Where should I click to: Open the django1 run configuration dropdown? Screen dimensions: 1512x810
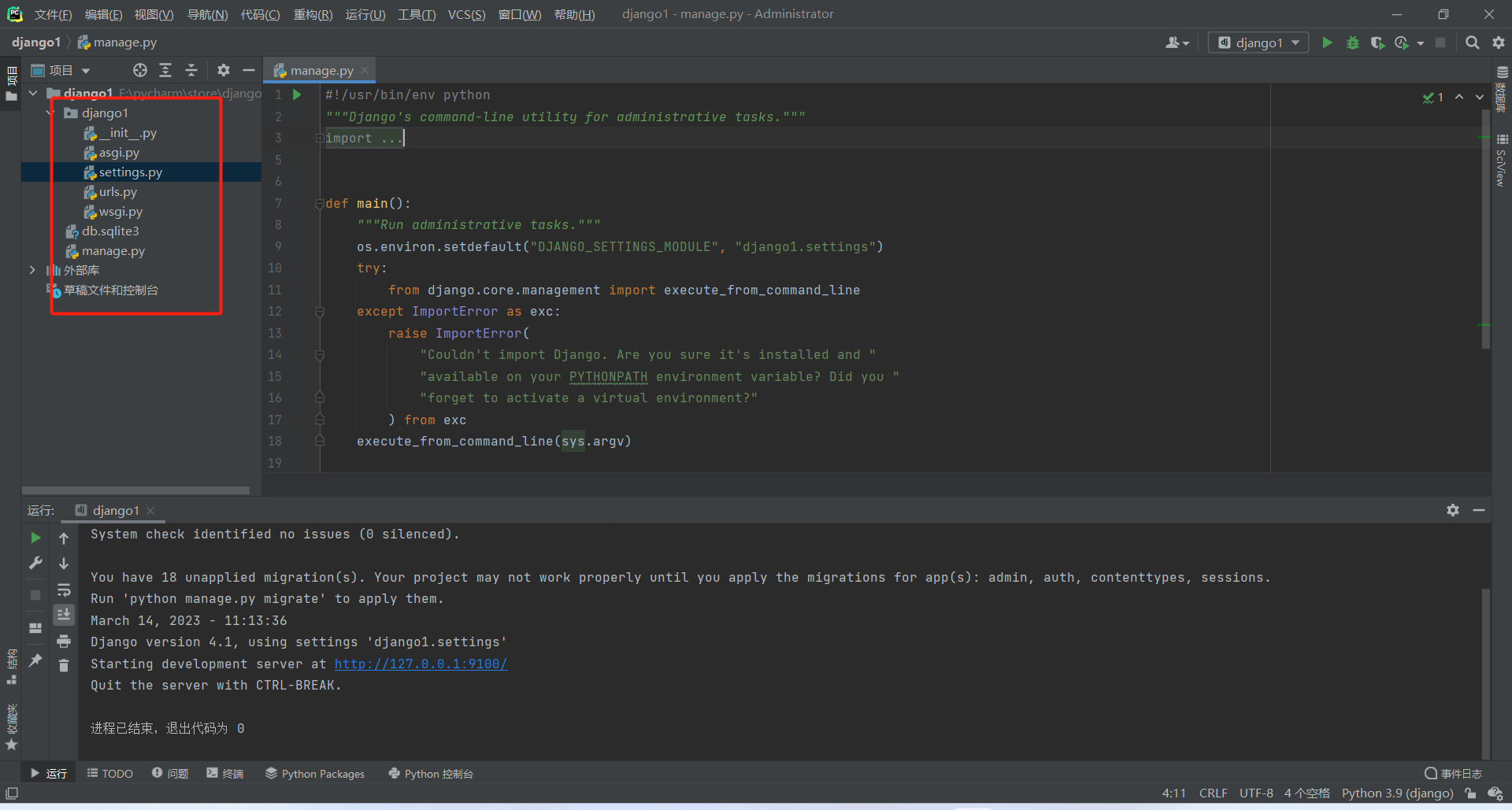click(x=1258, y=43)
